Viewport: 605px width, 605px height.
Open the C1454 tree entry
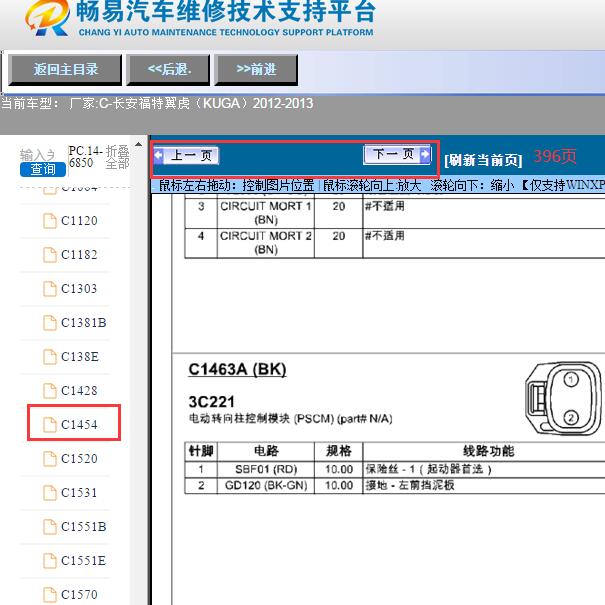79,424
